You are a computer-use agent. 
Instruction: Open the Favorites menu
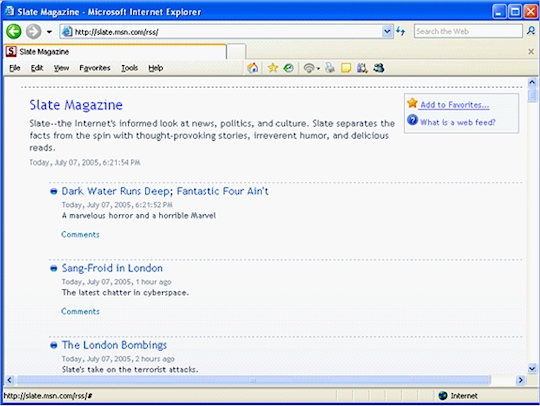[95, 68]
